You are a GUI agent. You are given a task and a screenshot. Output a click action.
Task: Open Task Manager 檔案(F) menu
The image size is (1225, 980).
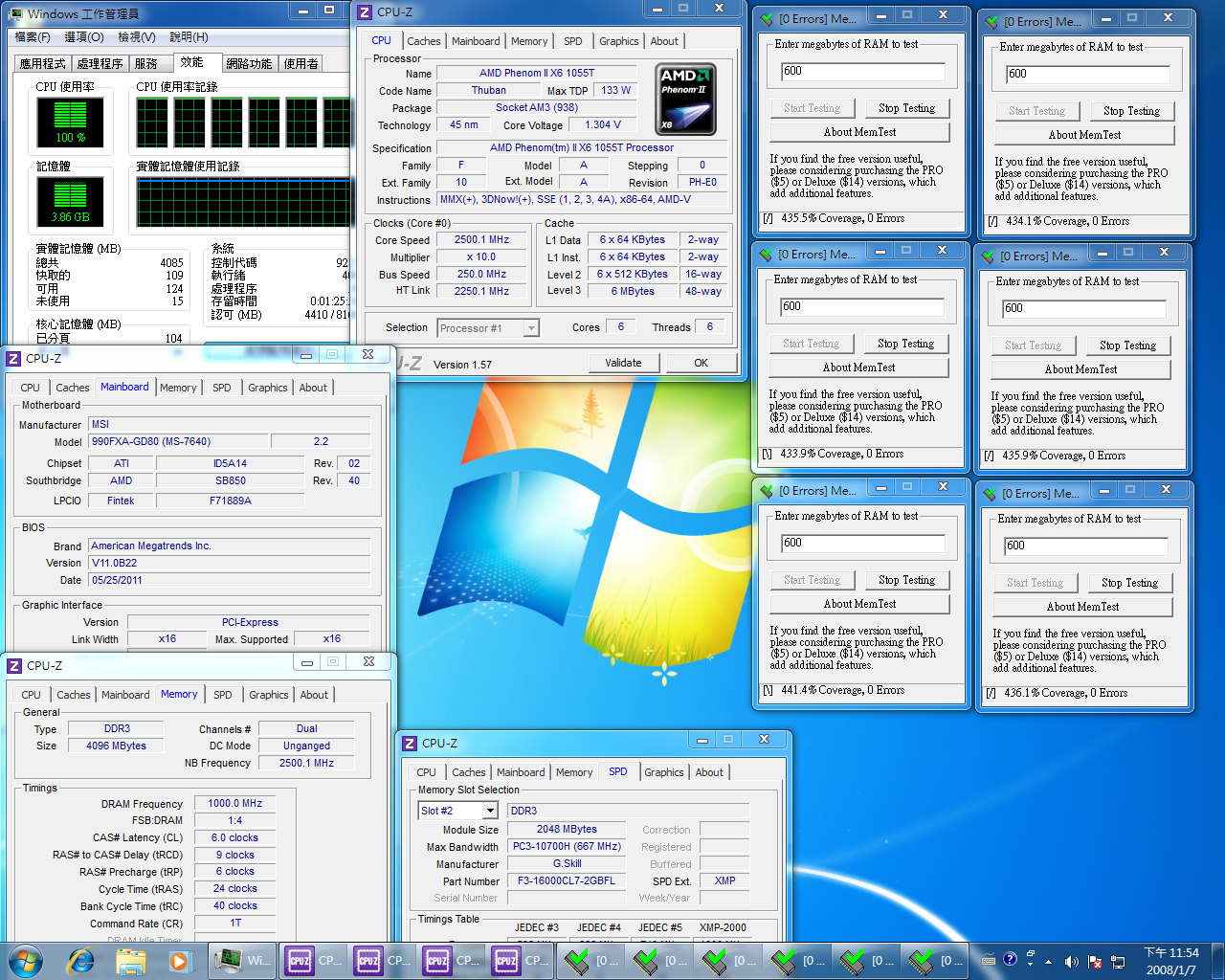33,36
